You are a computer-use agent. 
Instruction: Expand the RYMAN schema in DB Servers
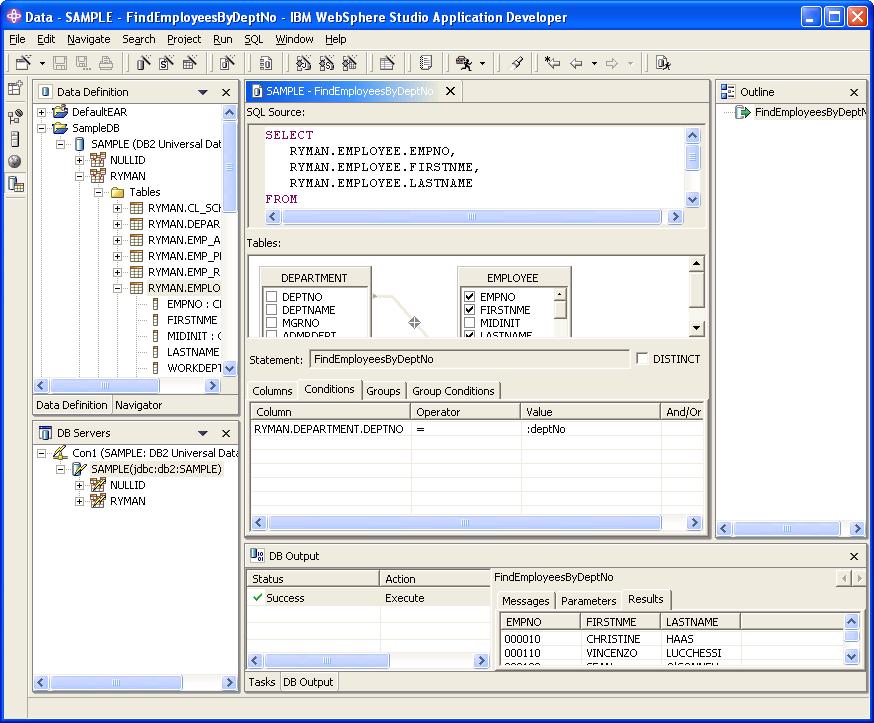[80, 501]
